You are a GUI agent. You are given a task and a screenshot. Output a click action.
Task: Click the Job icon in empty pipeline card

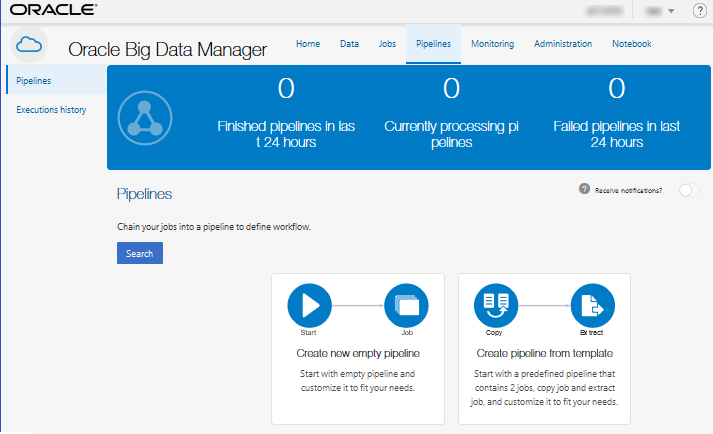tap(407, 305)
